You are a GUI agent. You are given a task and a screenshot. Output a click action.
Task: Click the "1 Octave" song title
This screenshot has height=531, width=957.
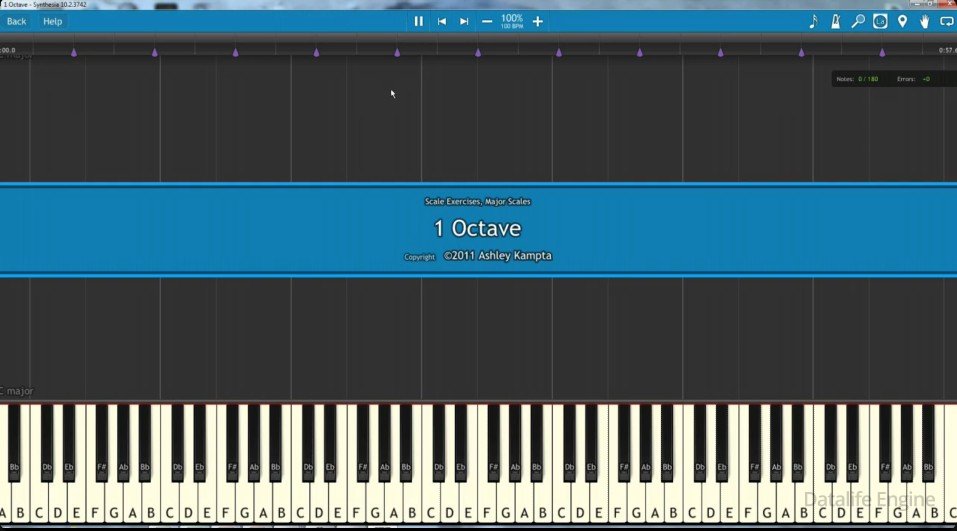(477, 228)
